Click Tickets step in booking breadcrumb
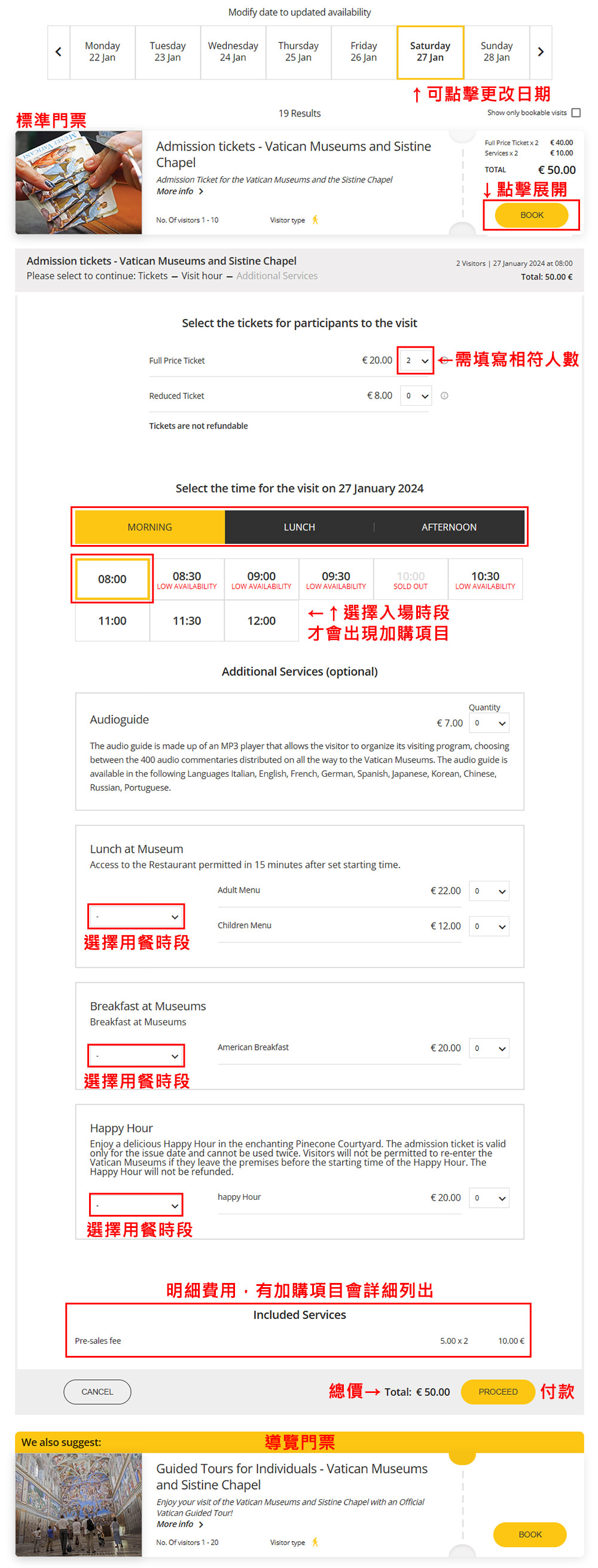The image size is (598, 1568). coord(153,275)
